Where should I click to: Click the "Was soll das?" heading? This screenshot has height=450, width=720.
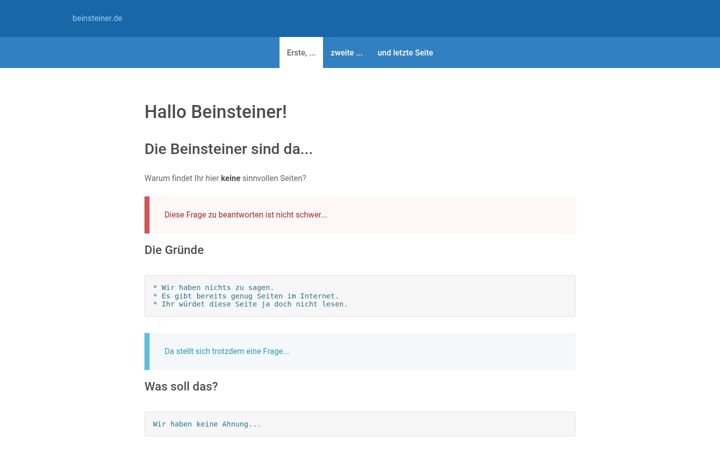[181, 386]
